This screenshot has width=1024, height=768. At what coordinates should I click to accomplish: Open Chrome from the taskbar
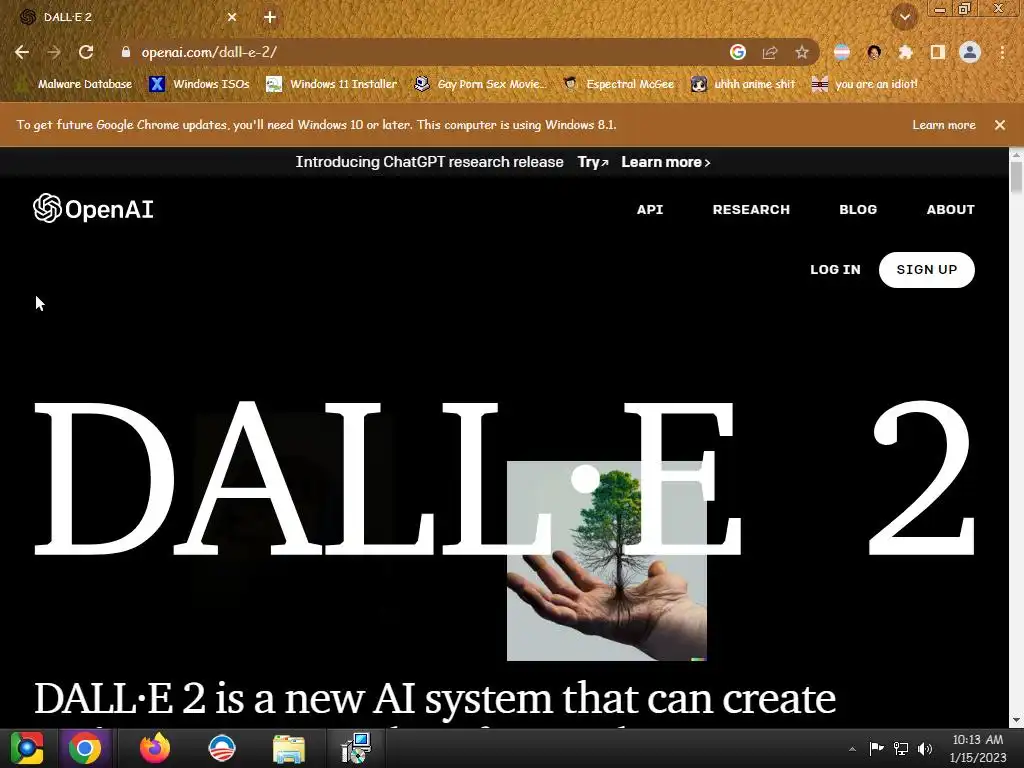click(x=85, y=748)
